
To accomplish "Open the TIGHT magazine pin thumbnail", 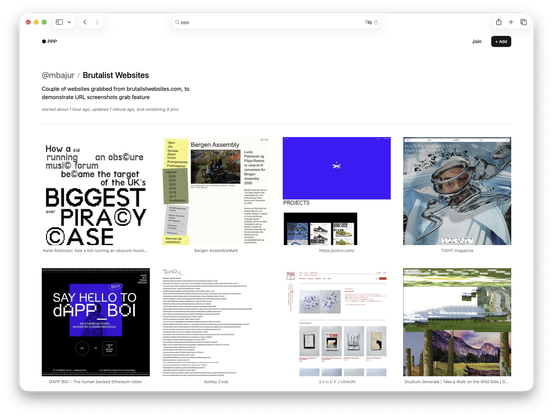I will tap(457, 191).
